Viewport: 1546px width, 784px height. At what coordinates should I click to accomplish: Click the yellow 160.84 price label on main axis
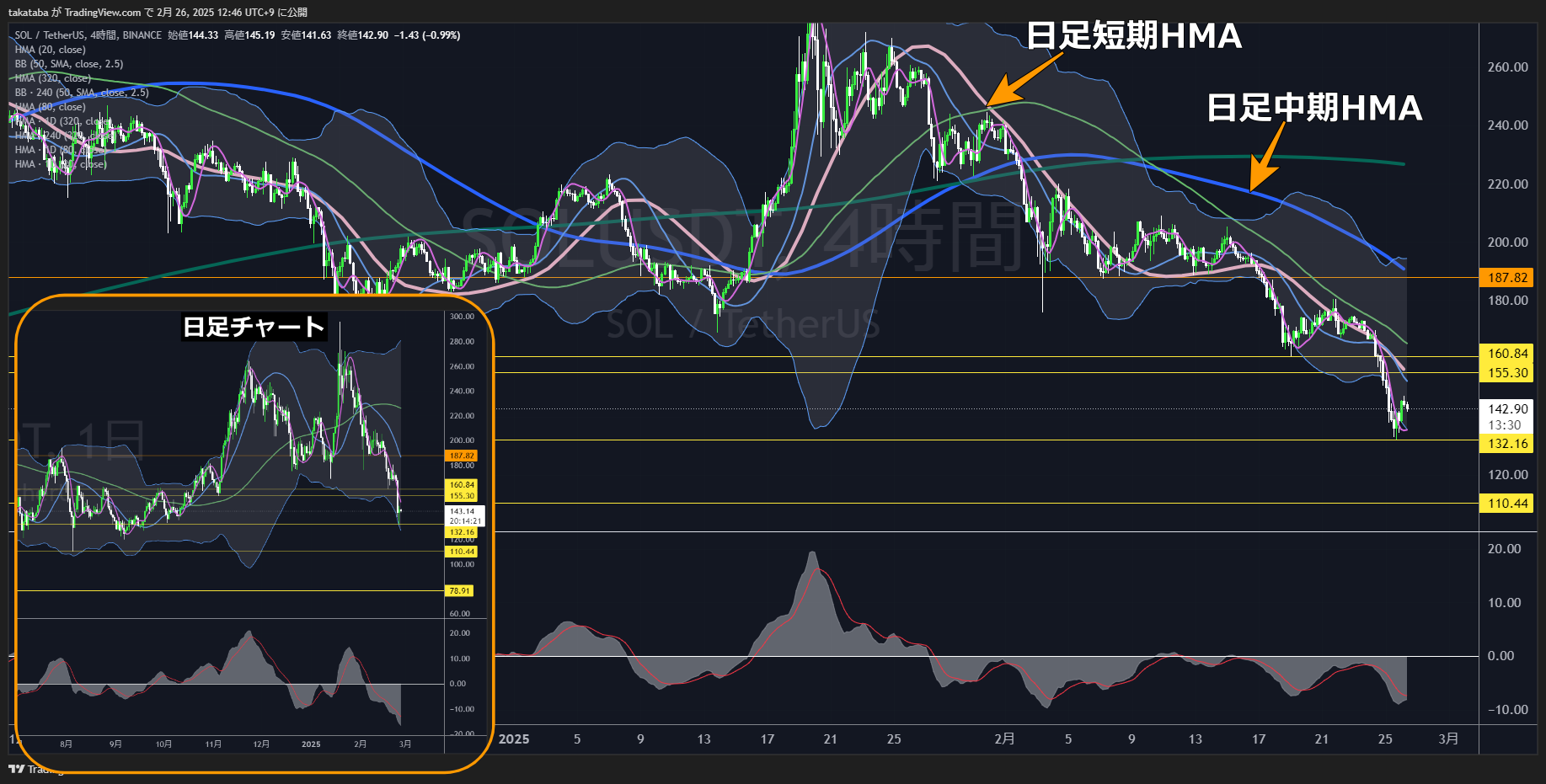pos(1506,354)
